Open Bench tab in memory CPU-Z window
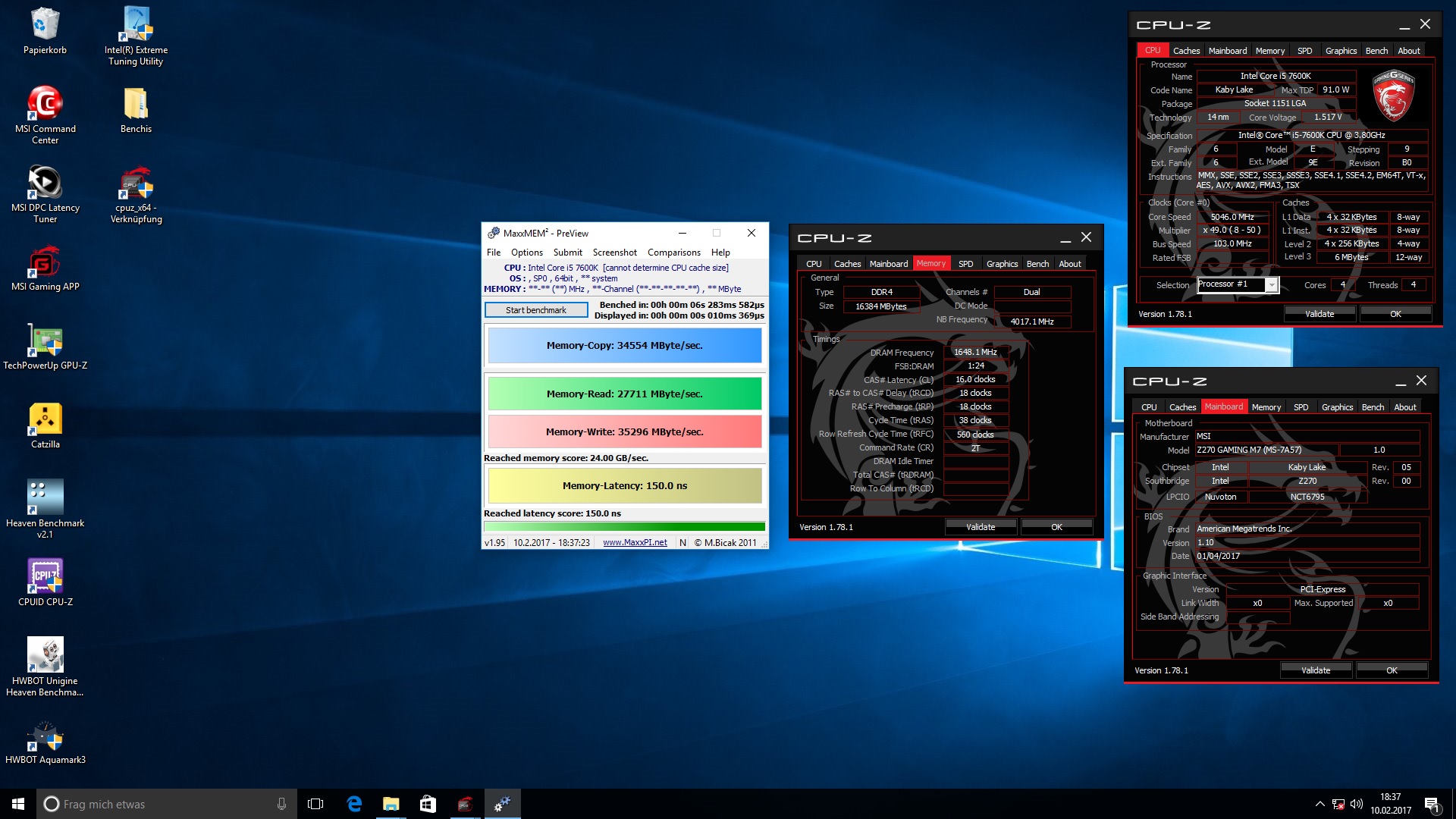The image size is (1456, 819). tap(1037, 264)
